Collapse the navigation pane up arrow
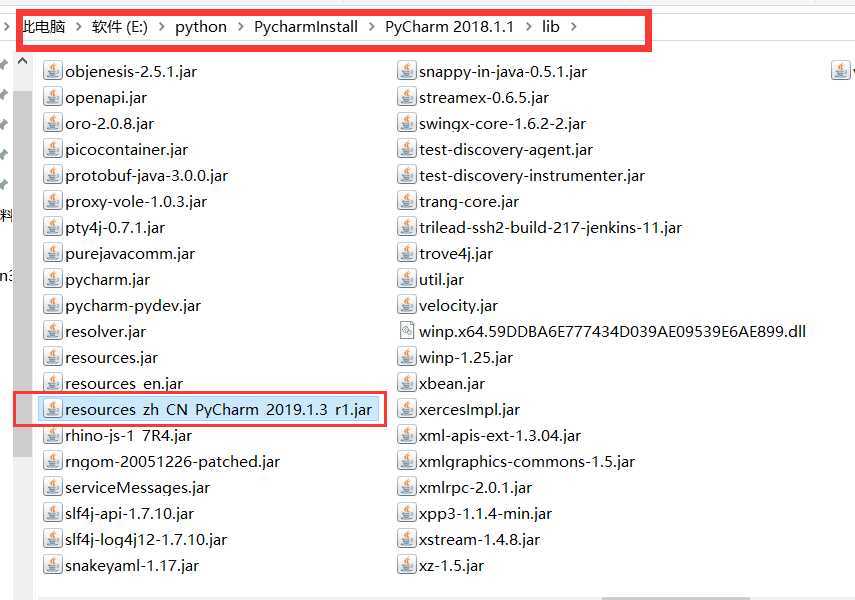 pos(22,61)
